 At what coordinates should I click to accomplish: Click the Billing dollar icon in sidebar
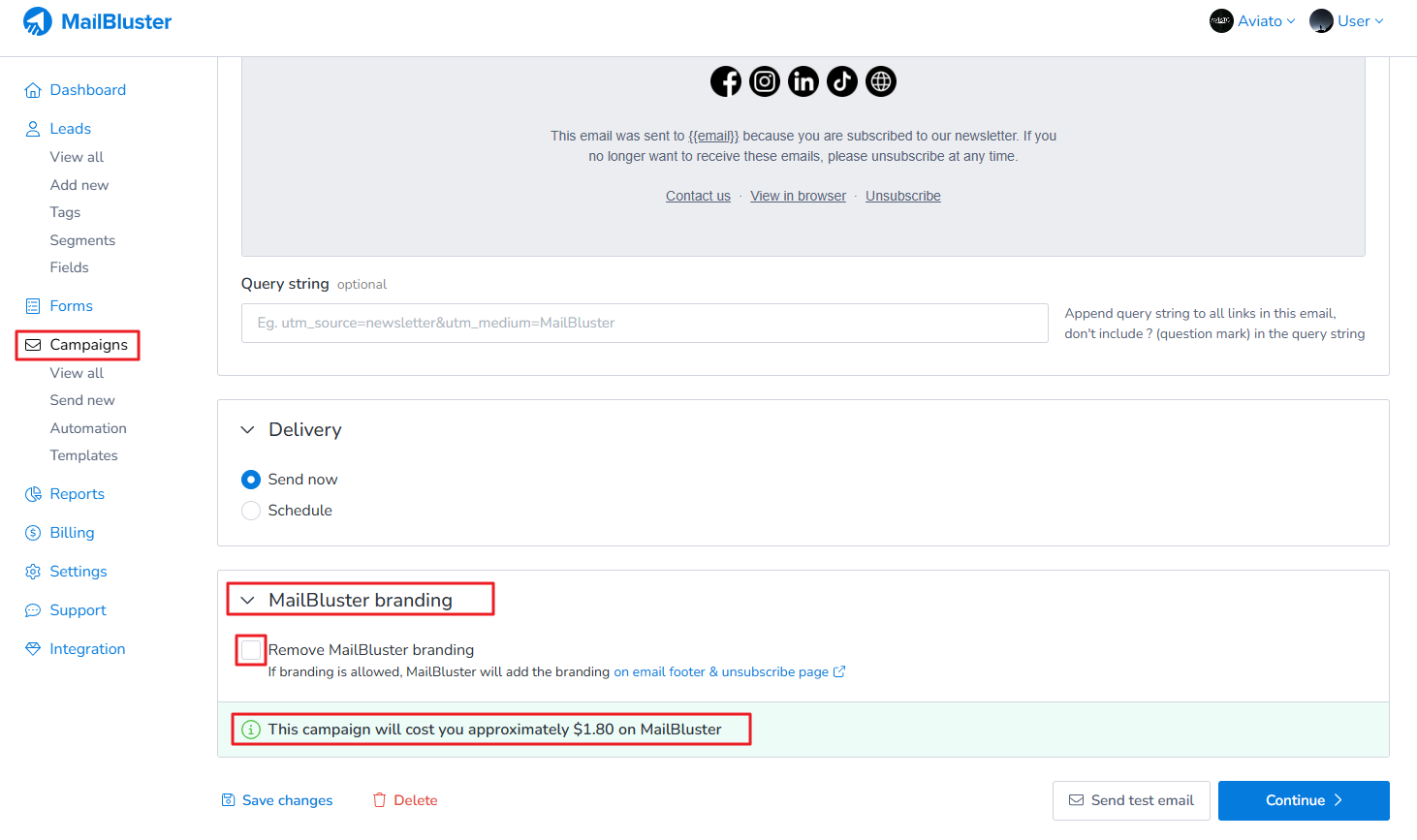(33, 533)
